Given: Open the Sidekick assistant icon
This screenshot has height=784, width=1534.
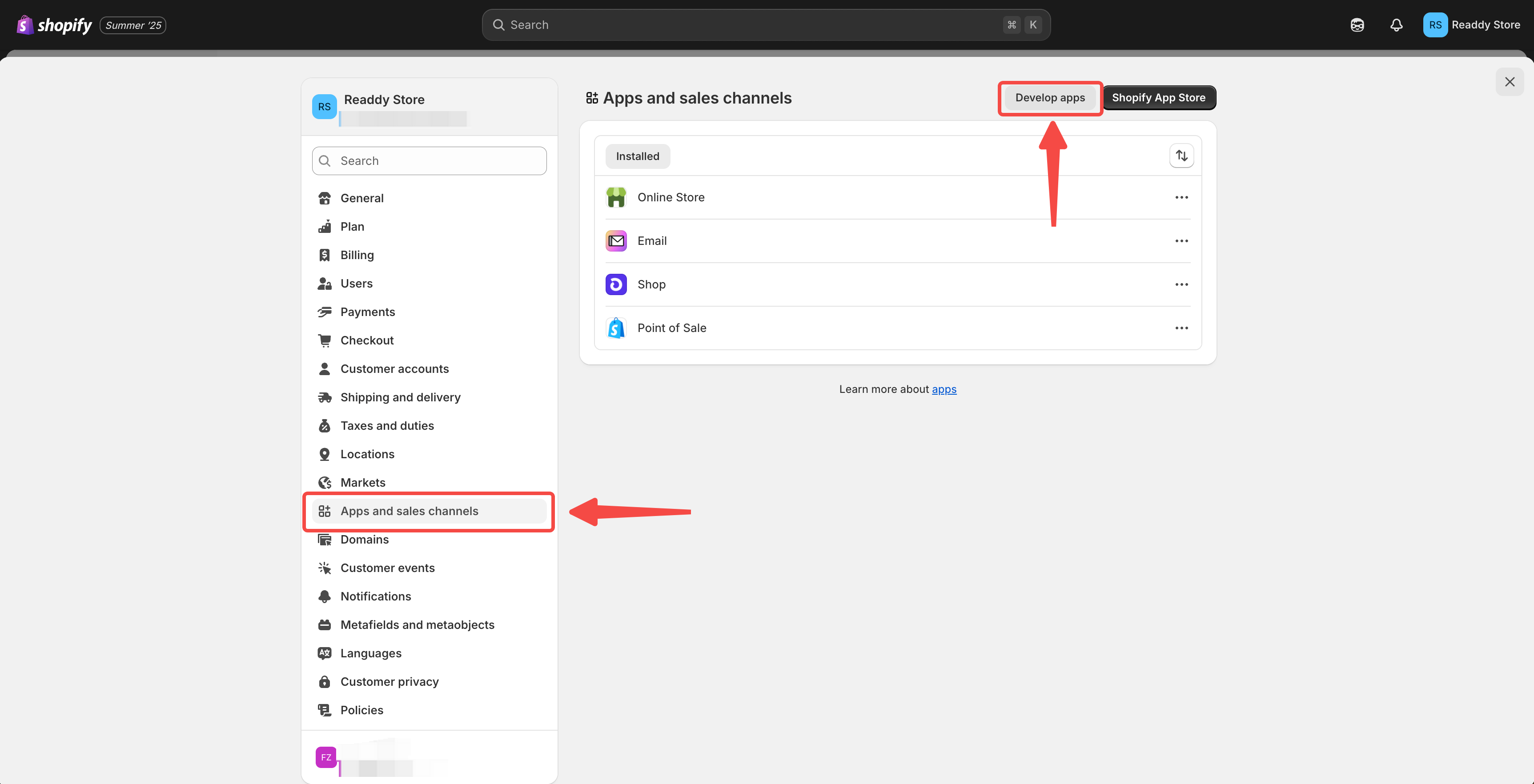Looking at the screenshot, I should coord(1357,25).
